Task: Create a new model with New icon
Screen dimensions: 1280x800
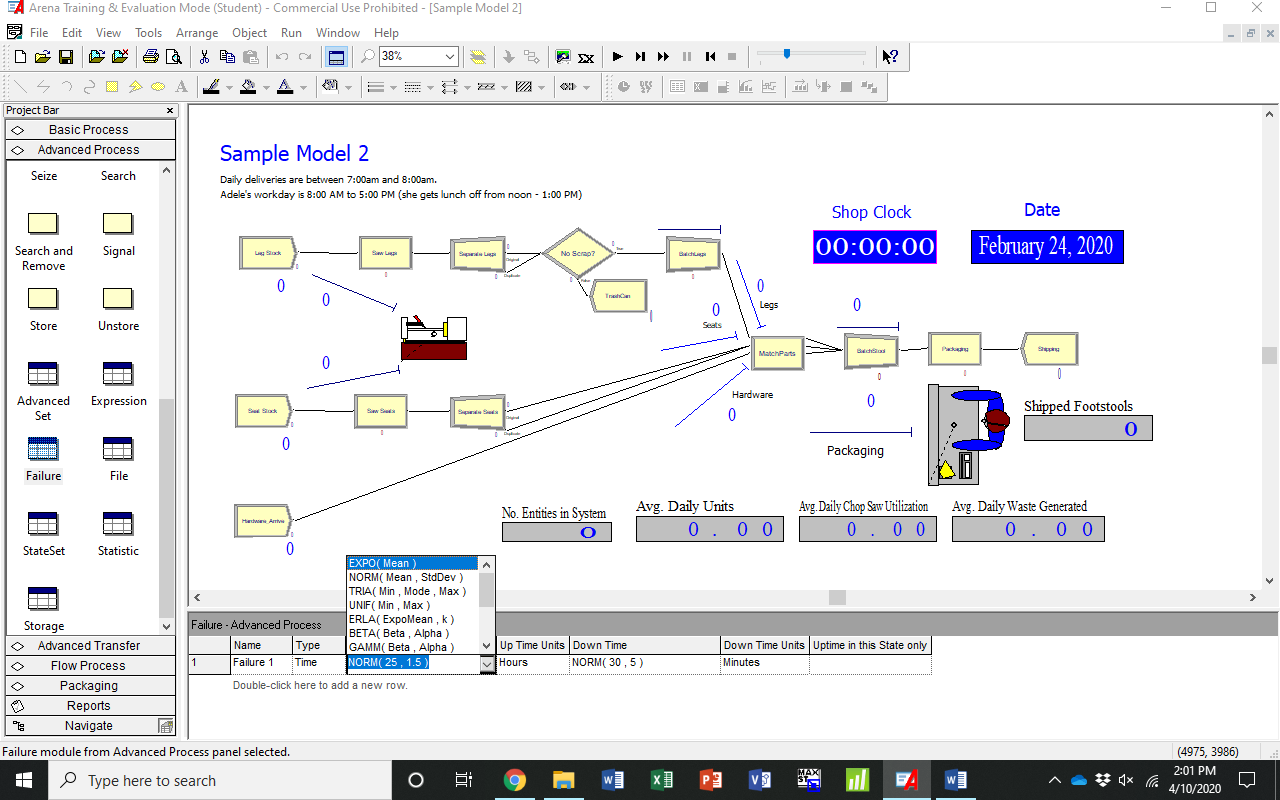Action: 21,57
